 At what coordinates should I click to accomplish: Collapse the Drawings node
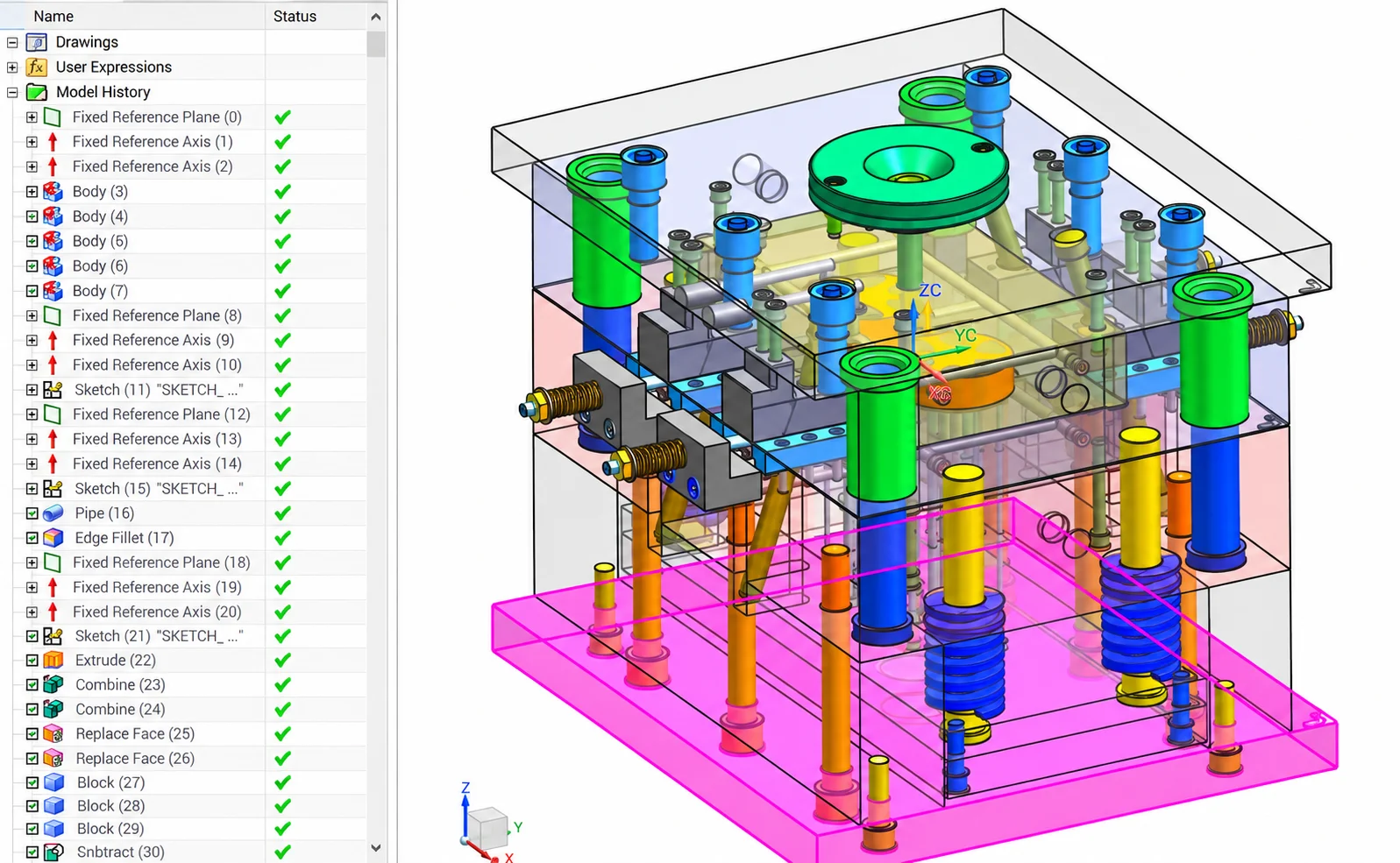pyautogui.click(x=12, y=42)
